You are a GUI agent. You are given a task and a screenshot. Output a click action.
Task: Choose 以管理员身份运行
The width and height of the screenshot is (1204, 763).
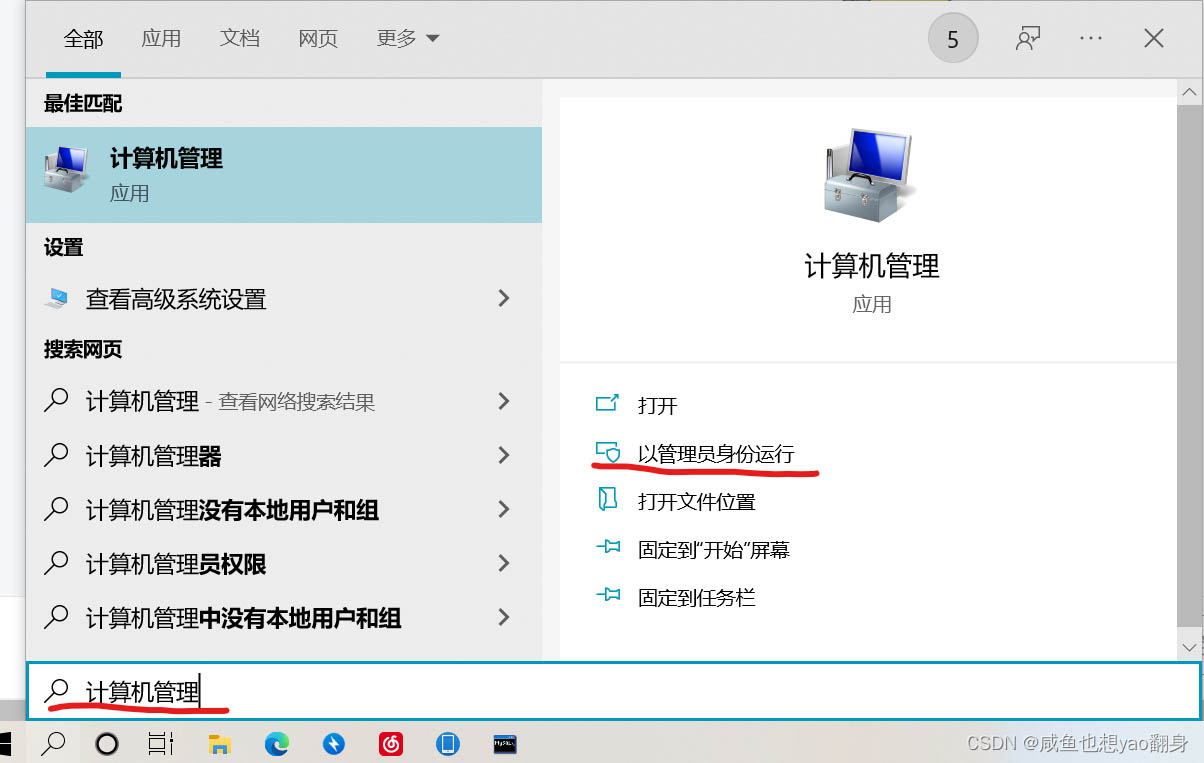coord(716,453)
